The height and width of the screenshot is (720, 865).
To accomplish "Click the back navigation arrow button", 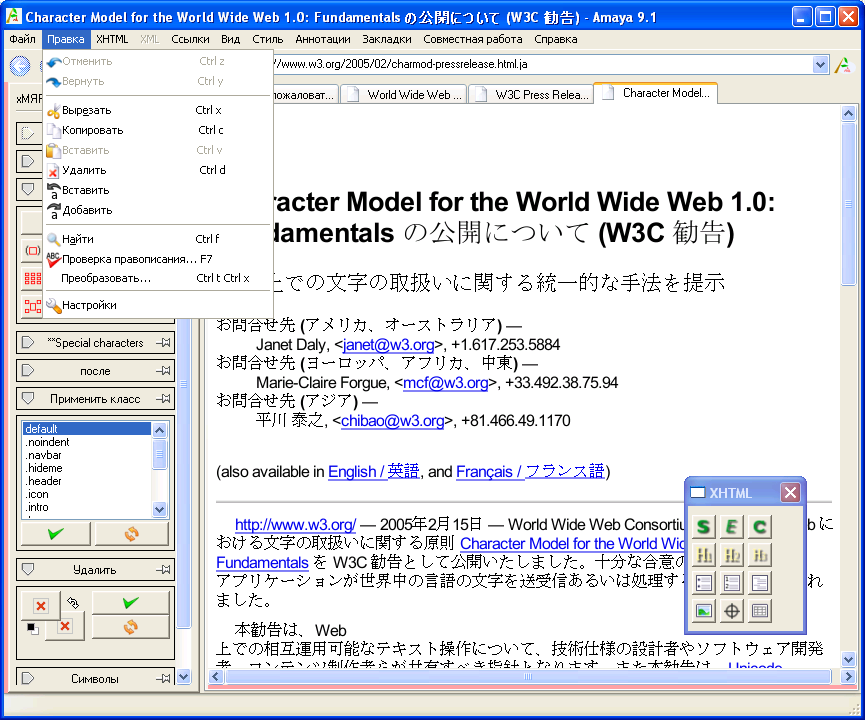I will coord(19,66).
